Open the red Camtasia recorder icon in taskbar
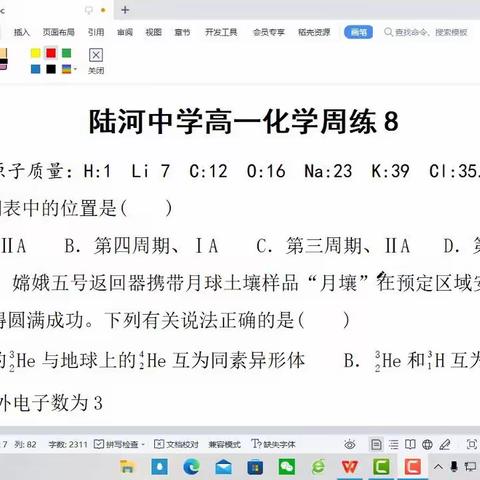Screen dimensions: 480x480 click(x=413, y=467)
